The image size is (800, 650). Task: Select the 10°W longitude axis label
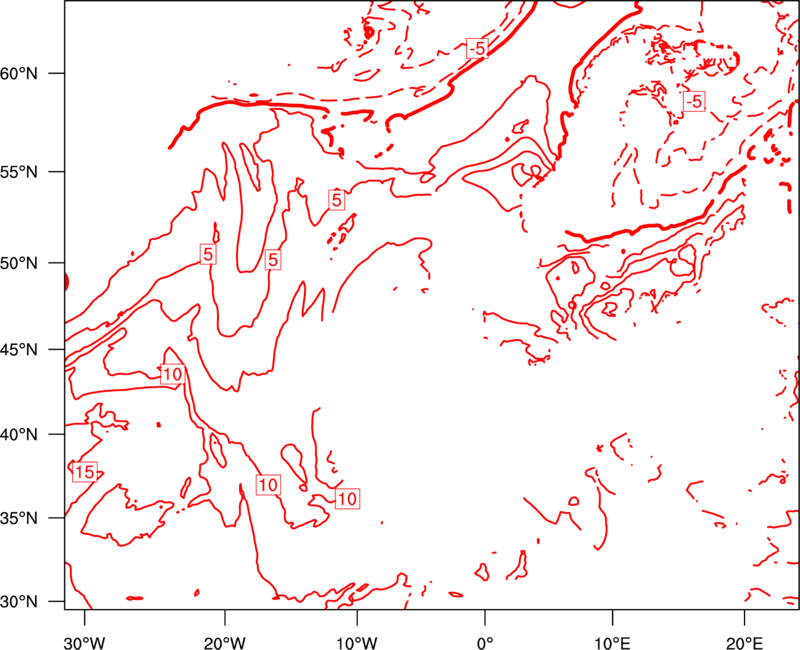click(x=357, y=642)
